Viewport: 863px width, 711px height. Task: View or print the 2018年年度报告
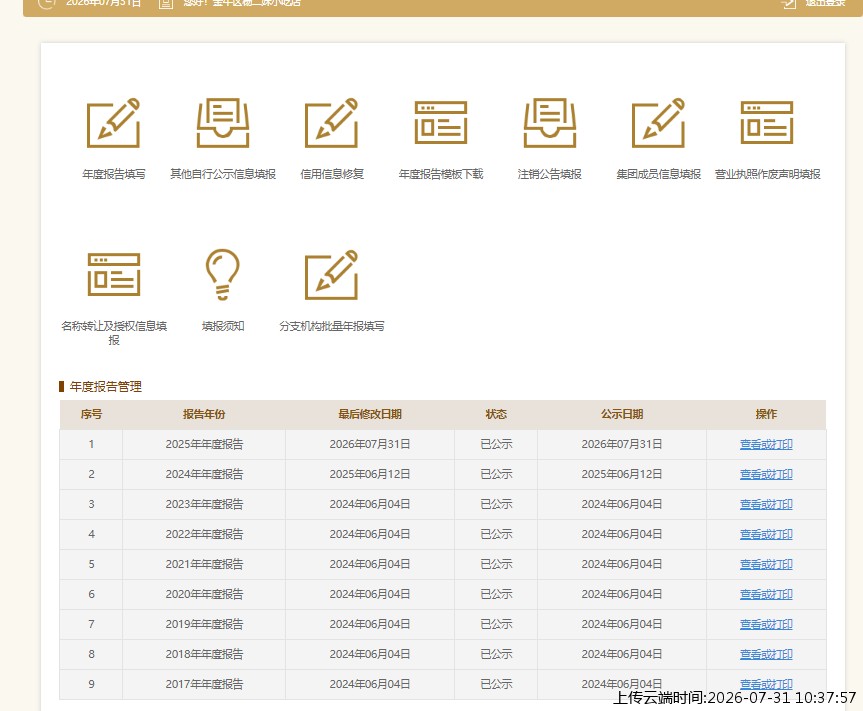coord(766,654)
